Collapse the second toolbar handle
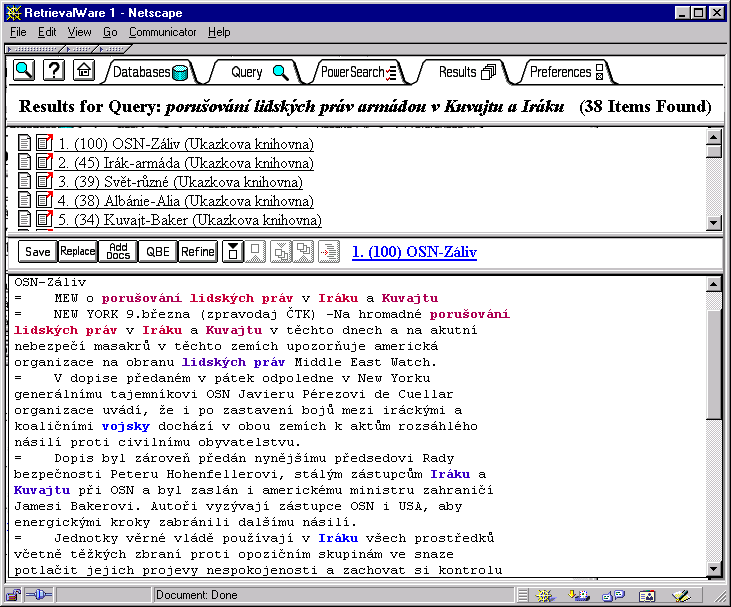The height and width of the screenshot is (607, 731). (x=82, y=48)
